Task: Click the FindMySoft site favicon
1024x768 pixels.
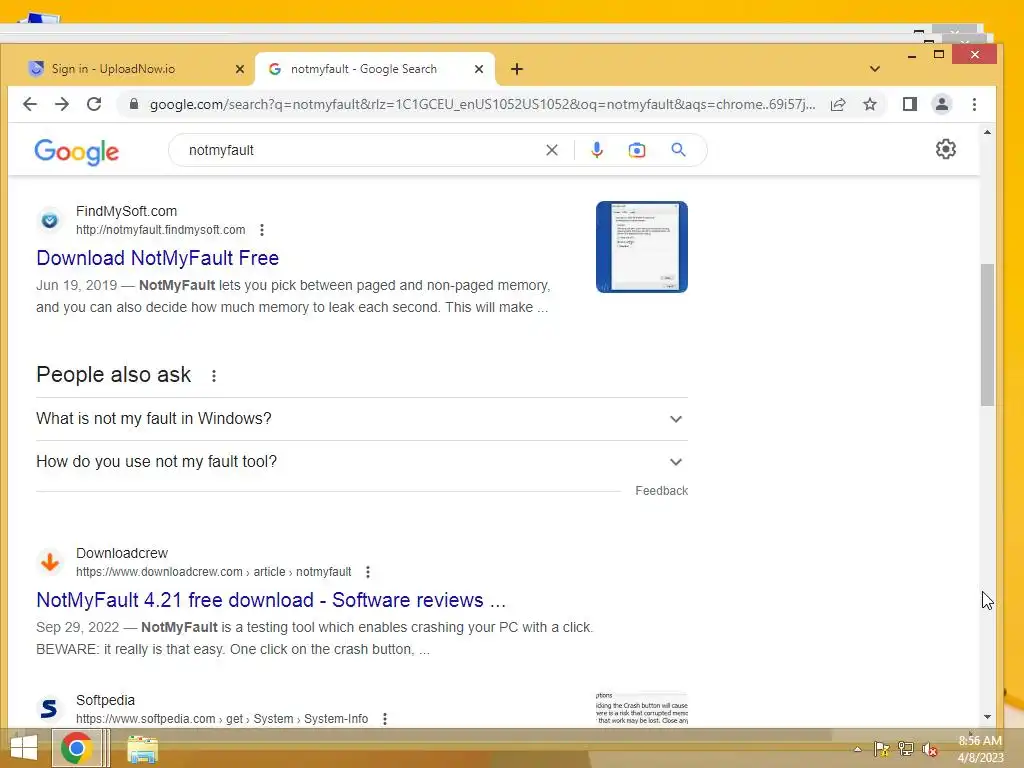Action: [x=50, y=221]
